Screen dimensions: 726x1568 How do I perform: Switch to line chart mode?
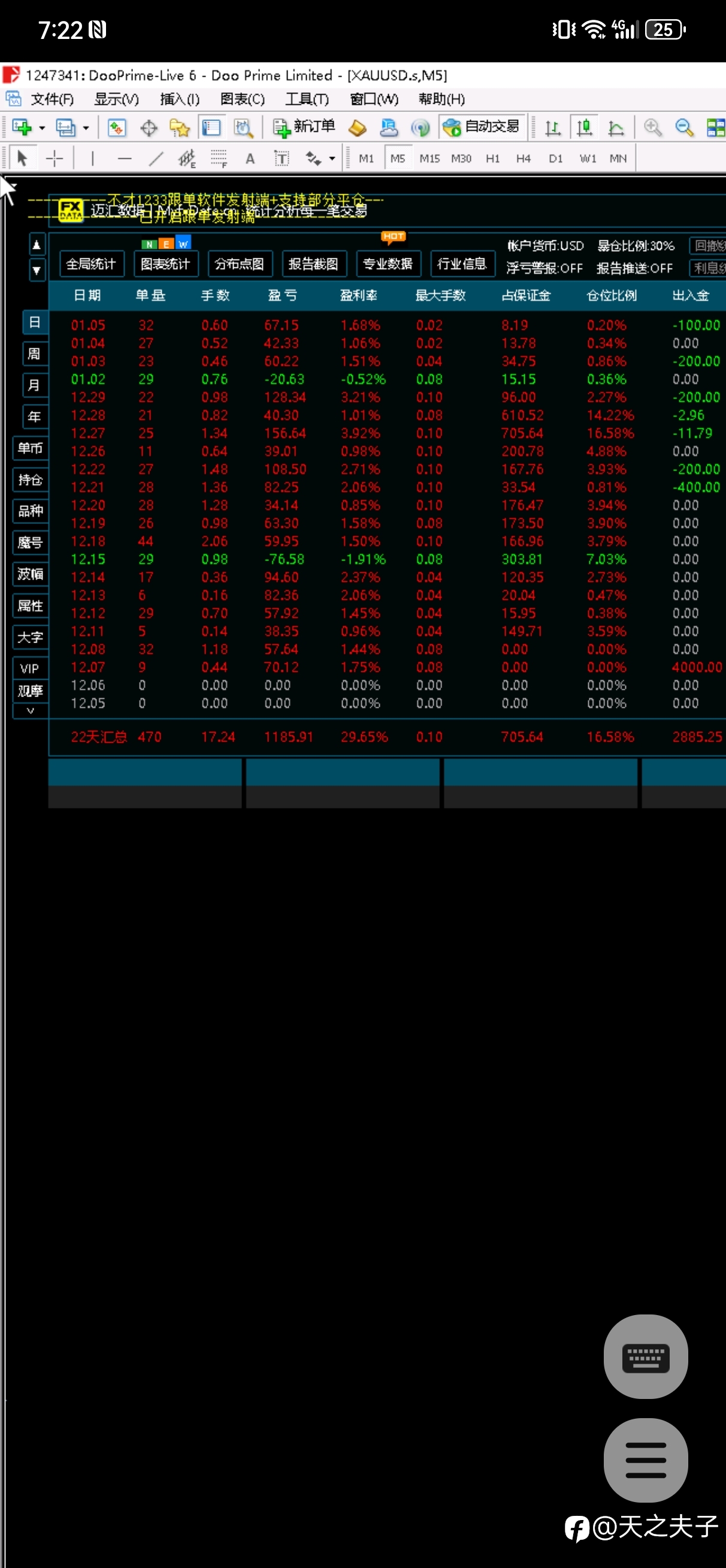coord(616,127)
